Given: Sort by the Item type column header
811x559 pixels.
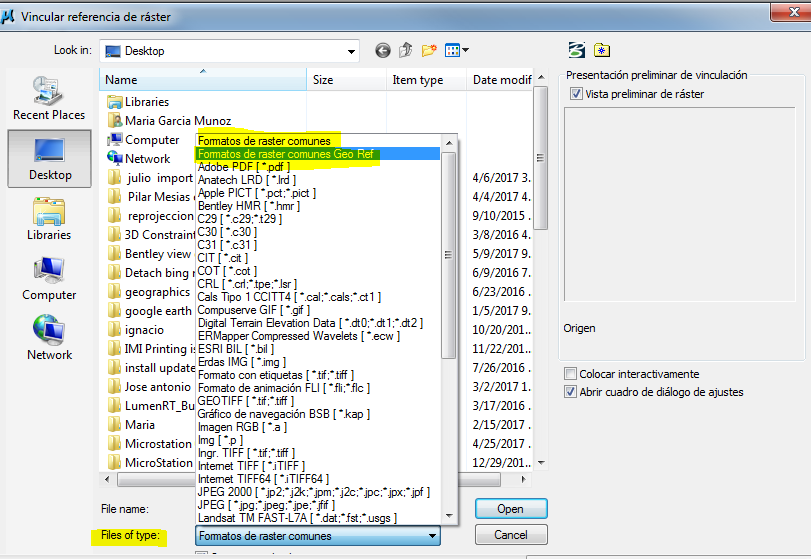Looking at the screenshot, I should [x=427, y=80].
